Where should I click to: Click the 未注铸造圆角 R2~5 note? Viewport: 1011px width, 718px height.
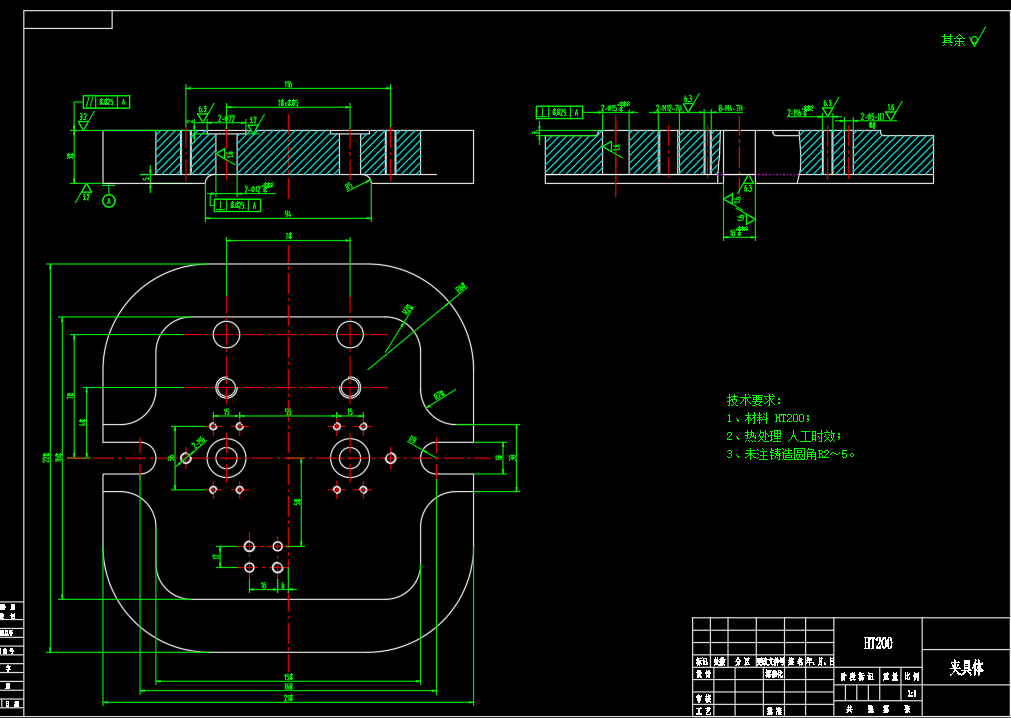click(x=790, y=454)
